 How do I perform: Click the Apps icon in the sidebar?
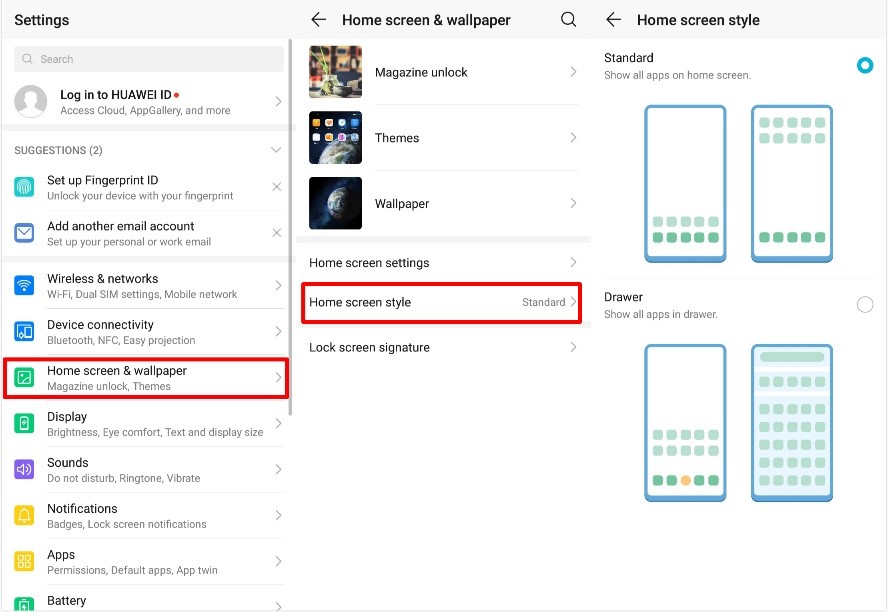(x=24, y=561)
